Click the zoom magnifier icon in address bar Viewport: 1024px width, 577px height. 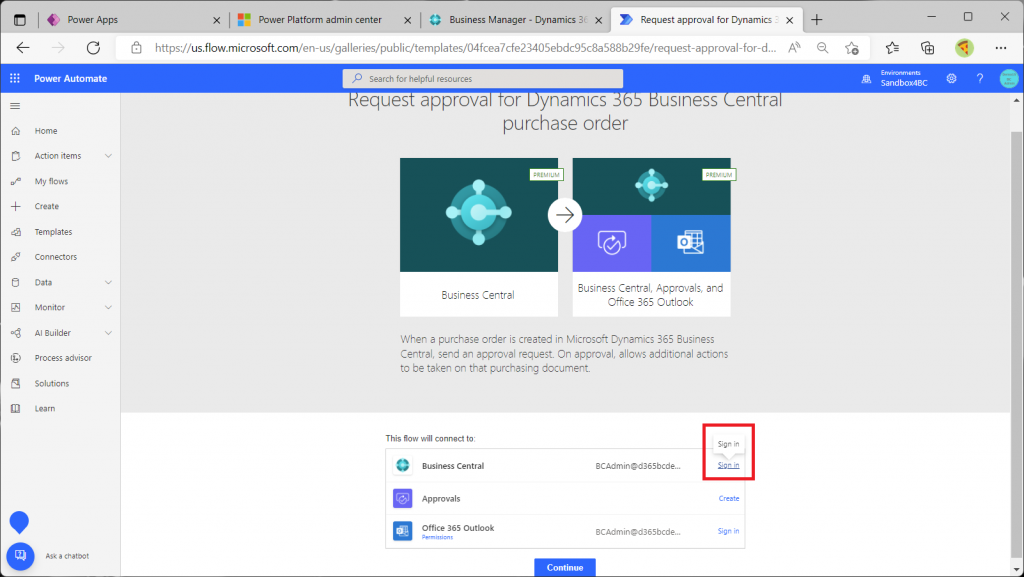822,48
